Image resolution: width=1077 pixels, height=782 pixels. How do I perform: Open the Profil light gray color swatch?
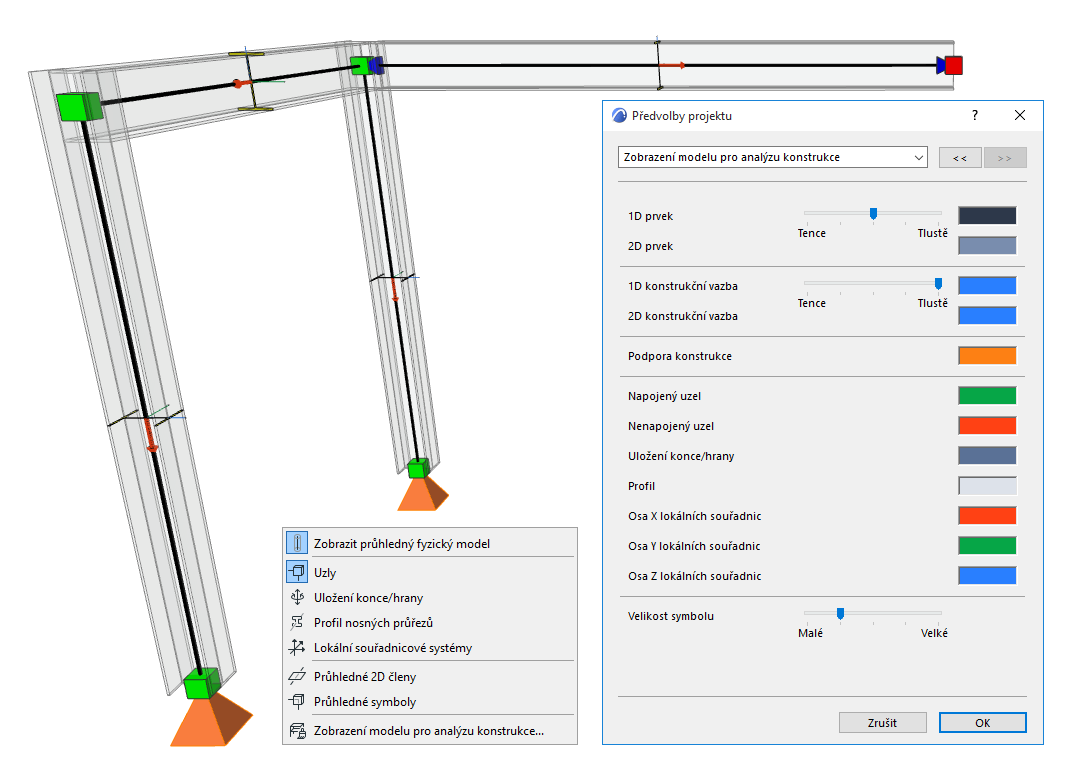[988, 486]
